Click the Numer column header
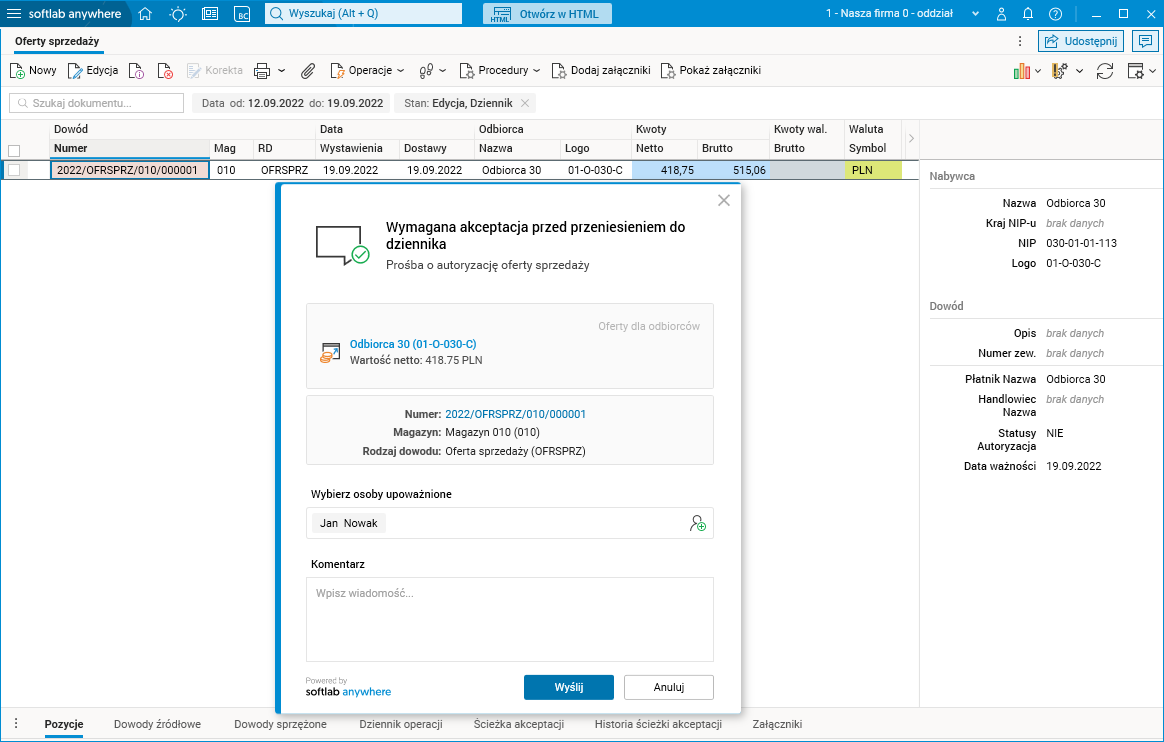This screenshot has height=742, width=1164. pos(130,148)
